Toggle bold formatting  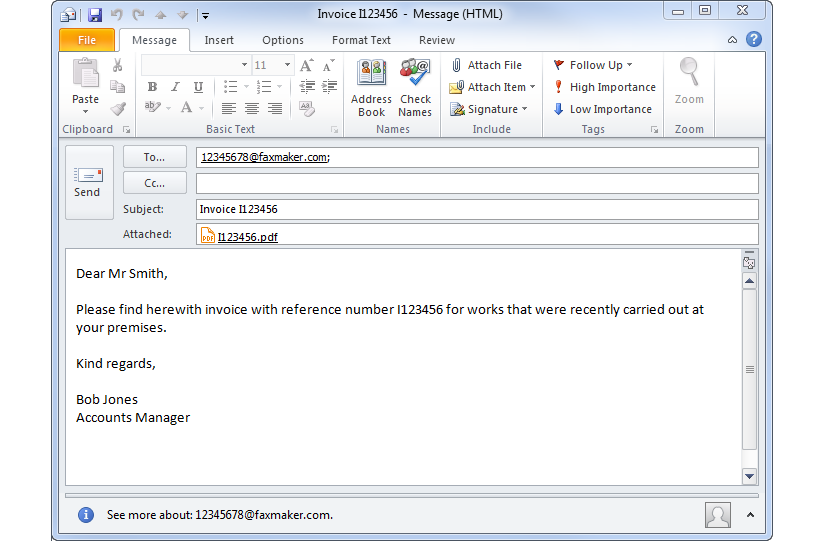click(152, 87)
